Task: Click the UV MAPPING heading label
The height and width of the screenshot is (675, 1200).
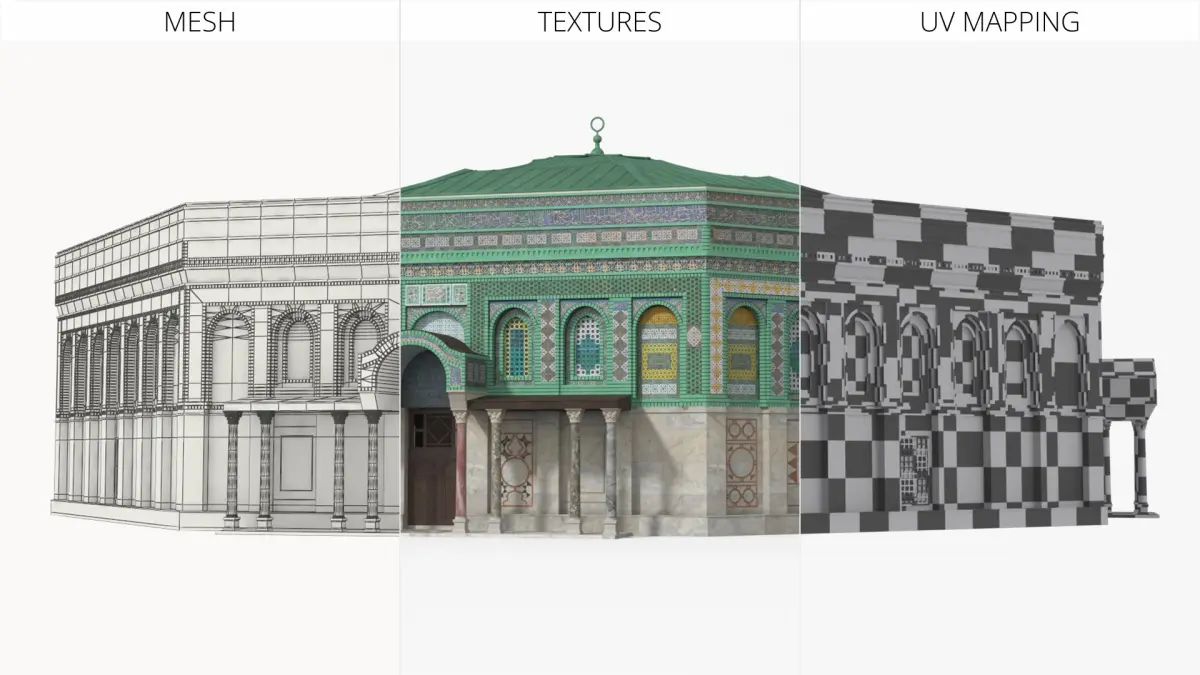Action: point(999,22)
